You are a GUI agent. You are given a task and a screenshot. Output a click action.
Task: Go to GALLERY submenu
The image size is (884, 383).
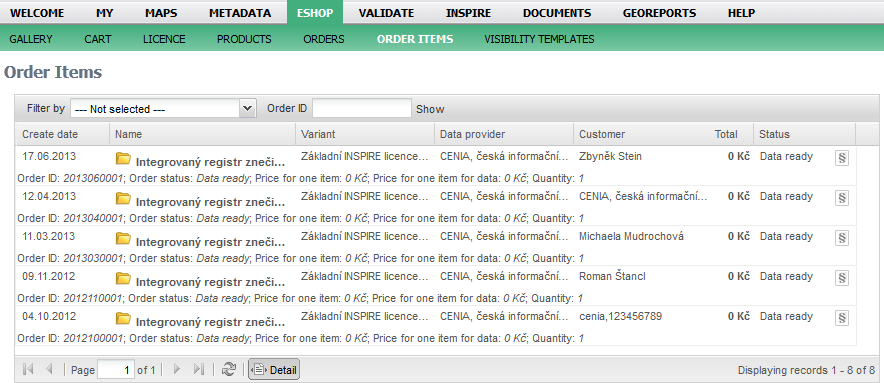(31, 39)
